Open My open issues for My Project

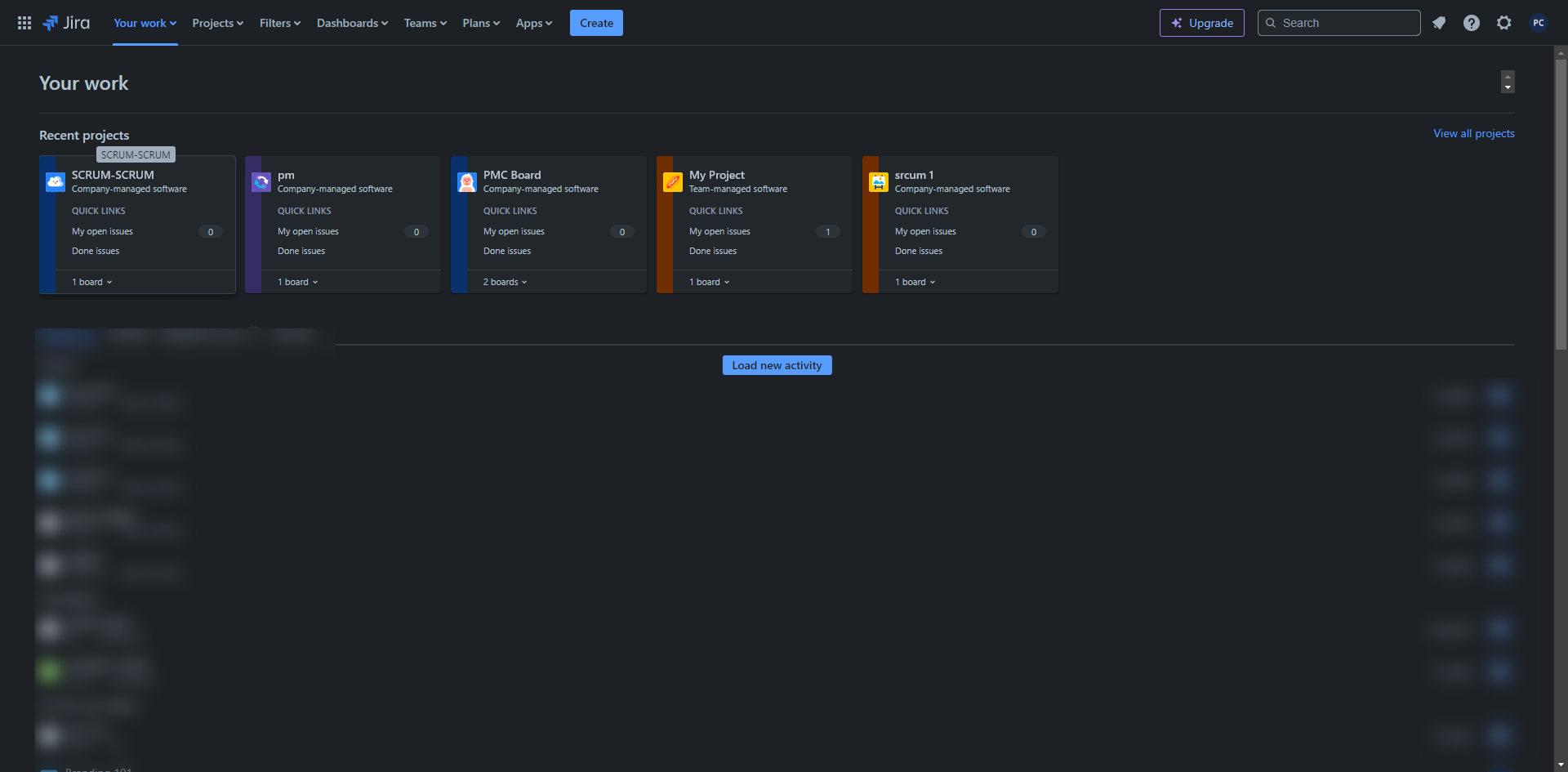(719, 231)
